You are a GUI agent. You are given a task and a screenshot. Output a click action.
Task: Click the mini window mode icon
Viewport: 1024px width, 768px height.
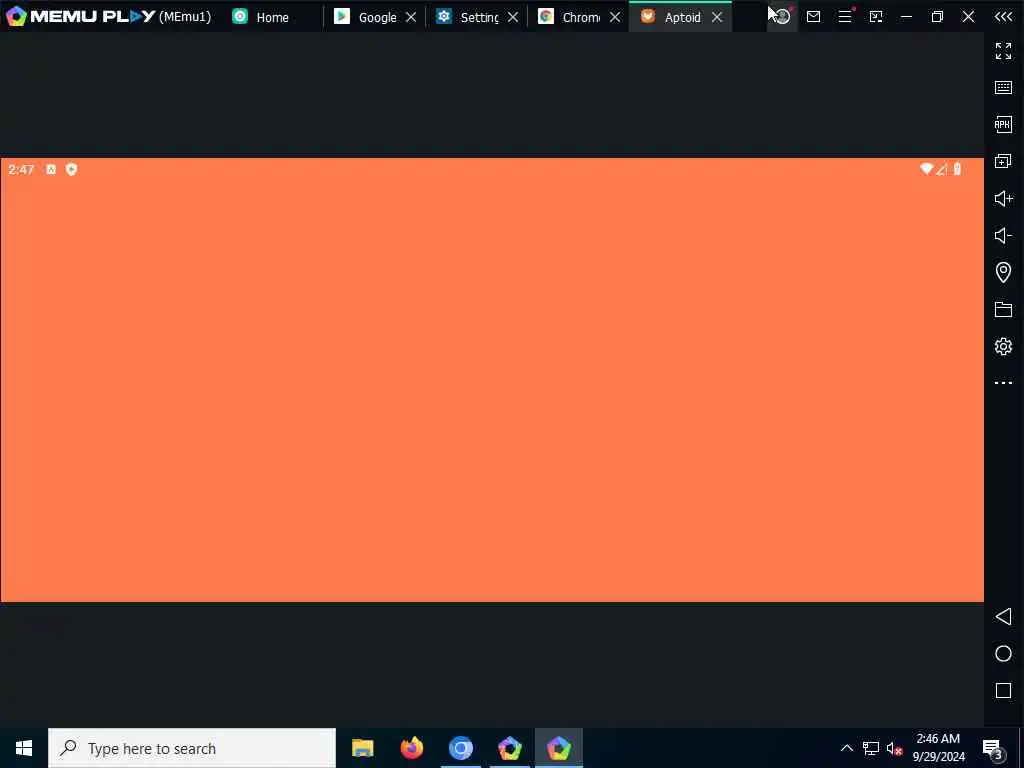[876, 16]
